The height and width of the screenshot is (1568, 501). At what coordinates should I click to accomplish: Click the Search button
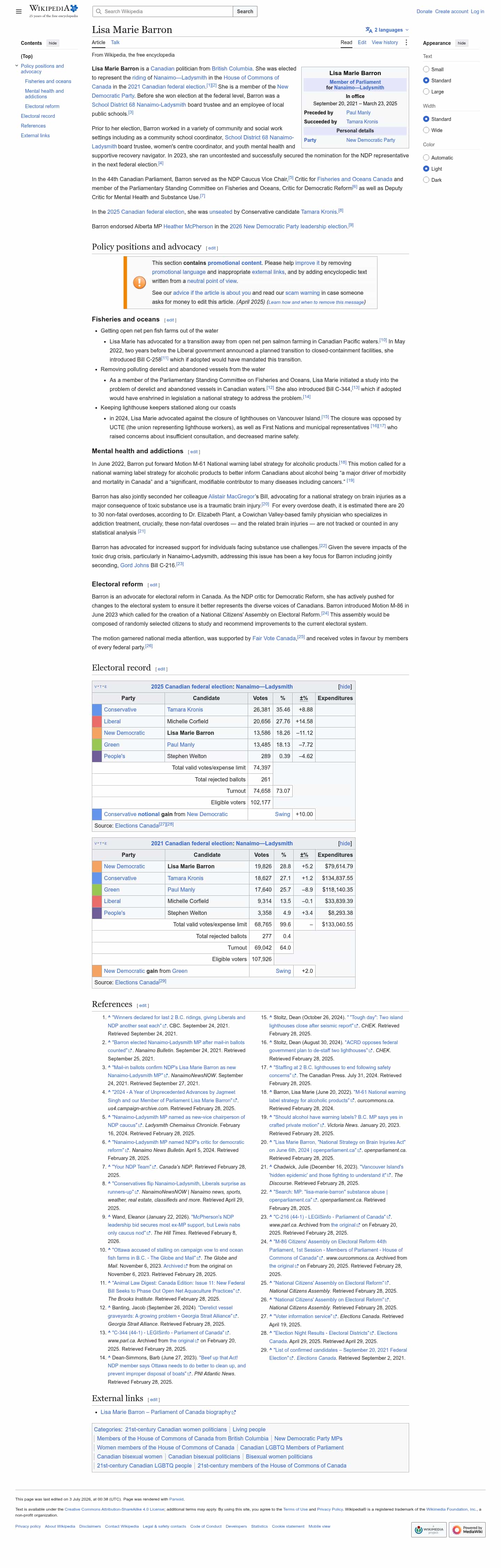pos(245,11)
